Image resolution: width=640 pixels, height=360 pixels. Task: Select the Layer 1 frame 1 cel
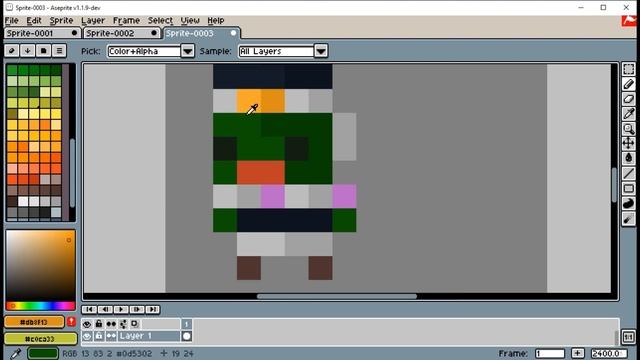tap(187, 336)
